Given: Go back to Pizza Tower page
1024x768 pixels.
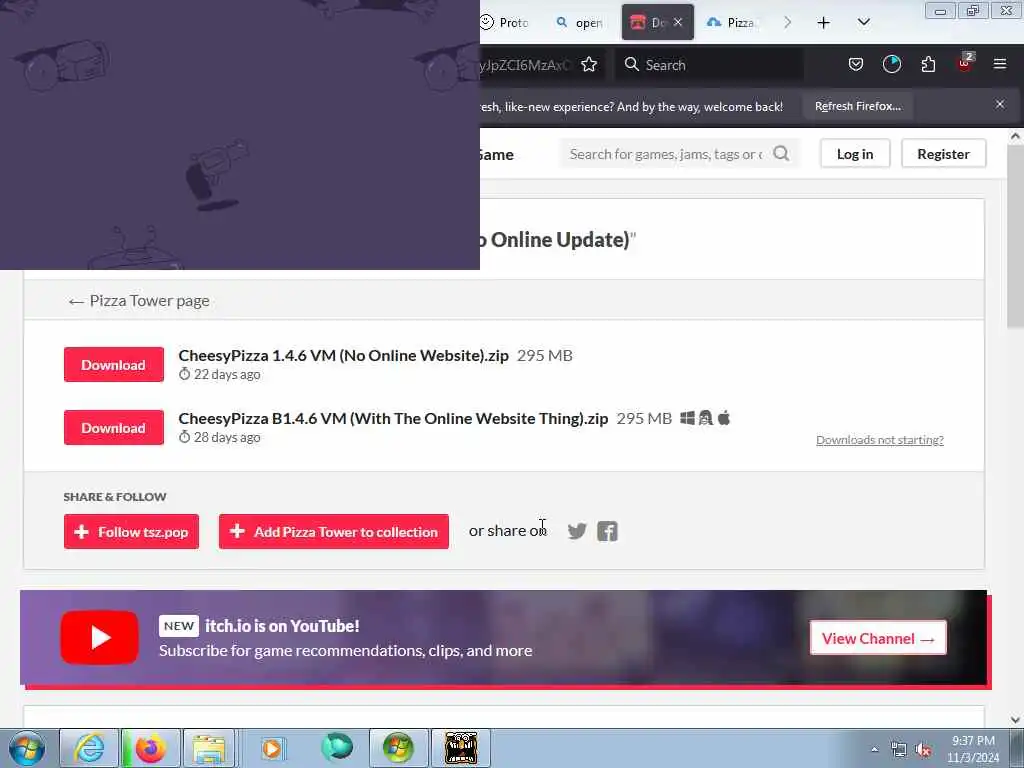Looking at the screenshot, I should point(138,300).
